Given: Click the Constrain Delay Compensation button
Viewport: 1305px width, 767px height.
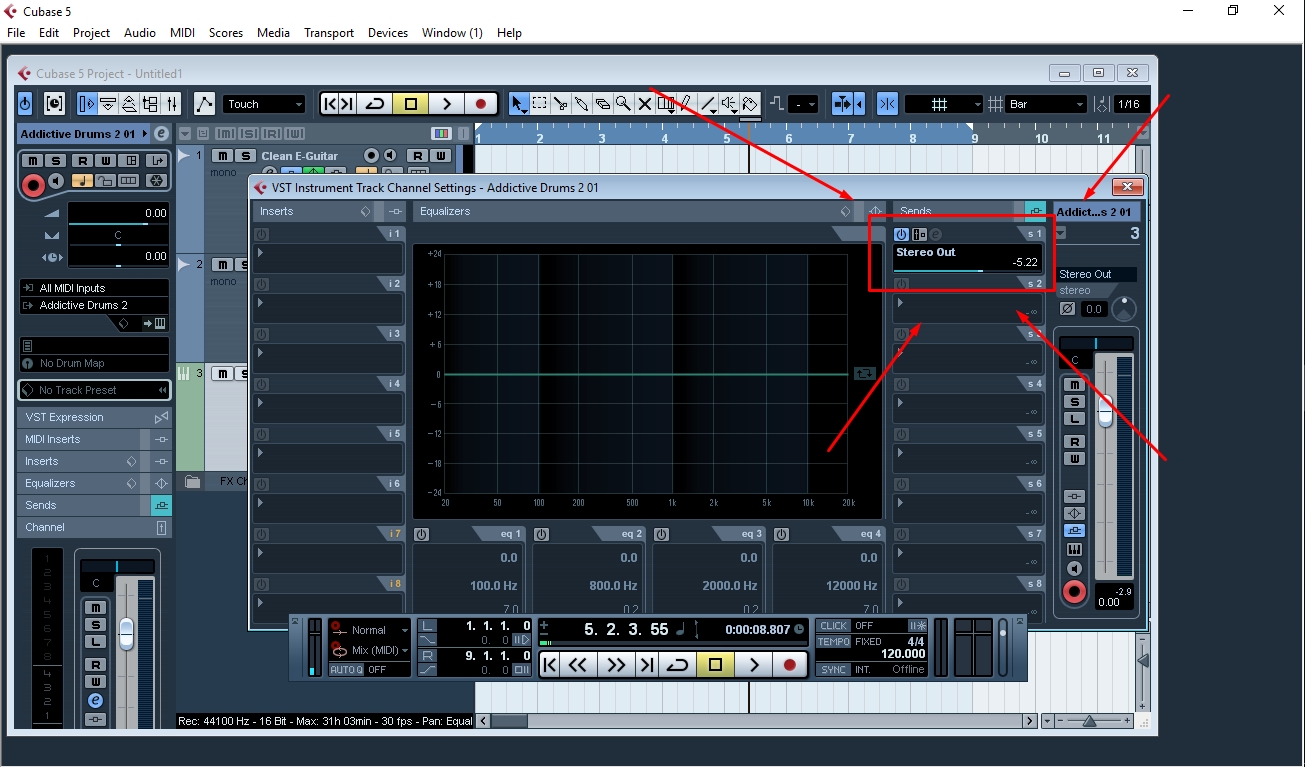Looking at the screenshot, I should [54, 104].
